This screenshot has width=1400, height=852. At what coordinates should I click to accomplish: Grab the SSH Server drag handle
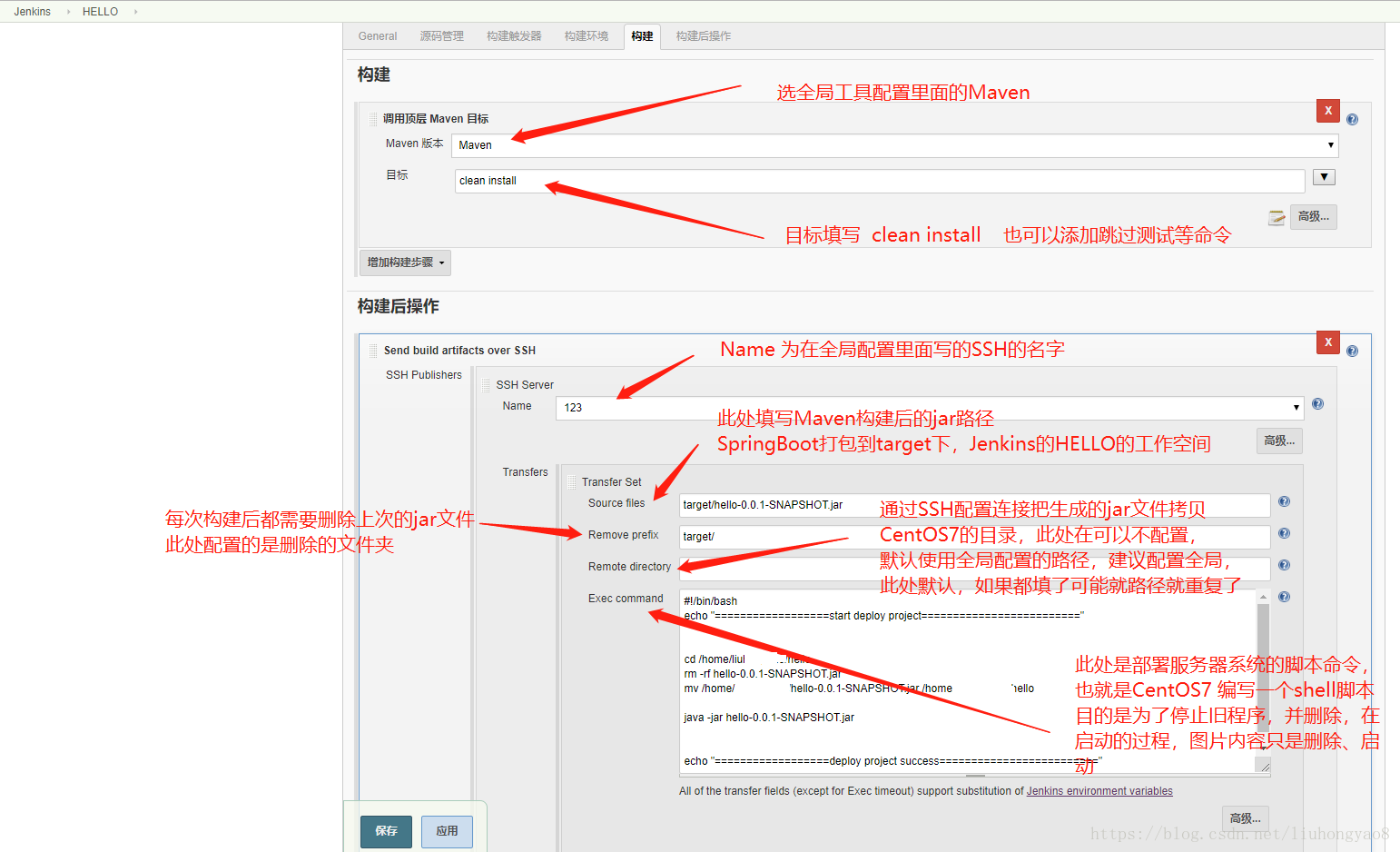click(x=486, y=385)
